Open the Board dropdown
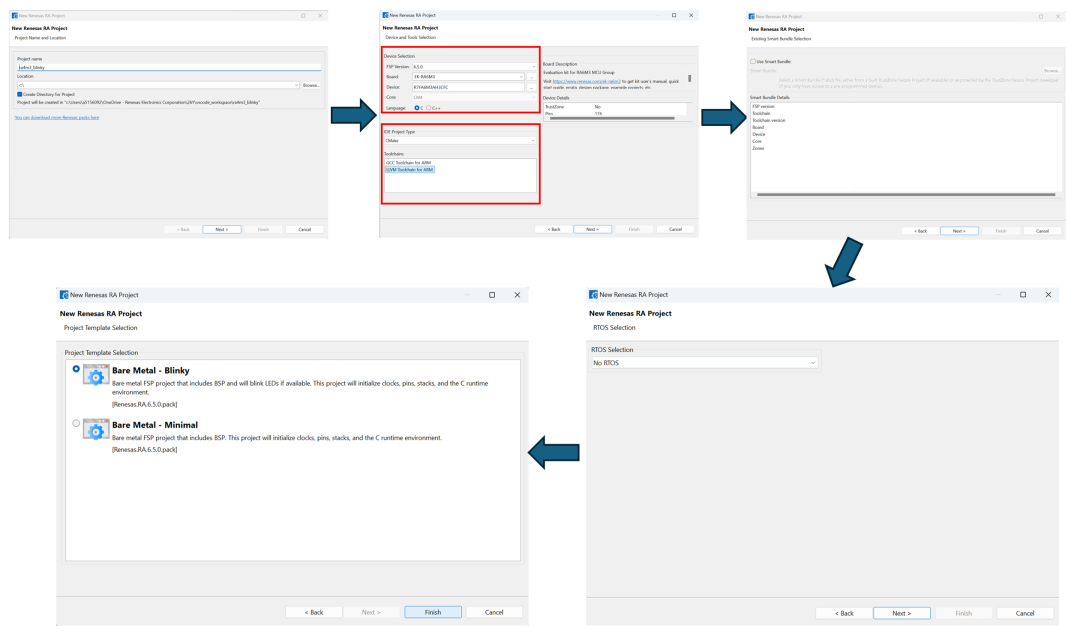Viewport: 1080px width, 643px height. click(468, 77)
